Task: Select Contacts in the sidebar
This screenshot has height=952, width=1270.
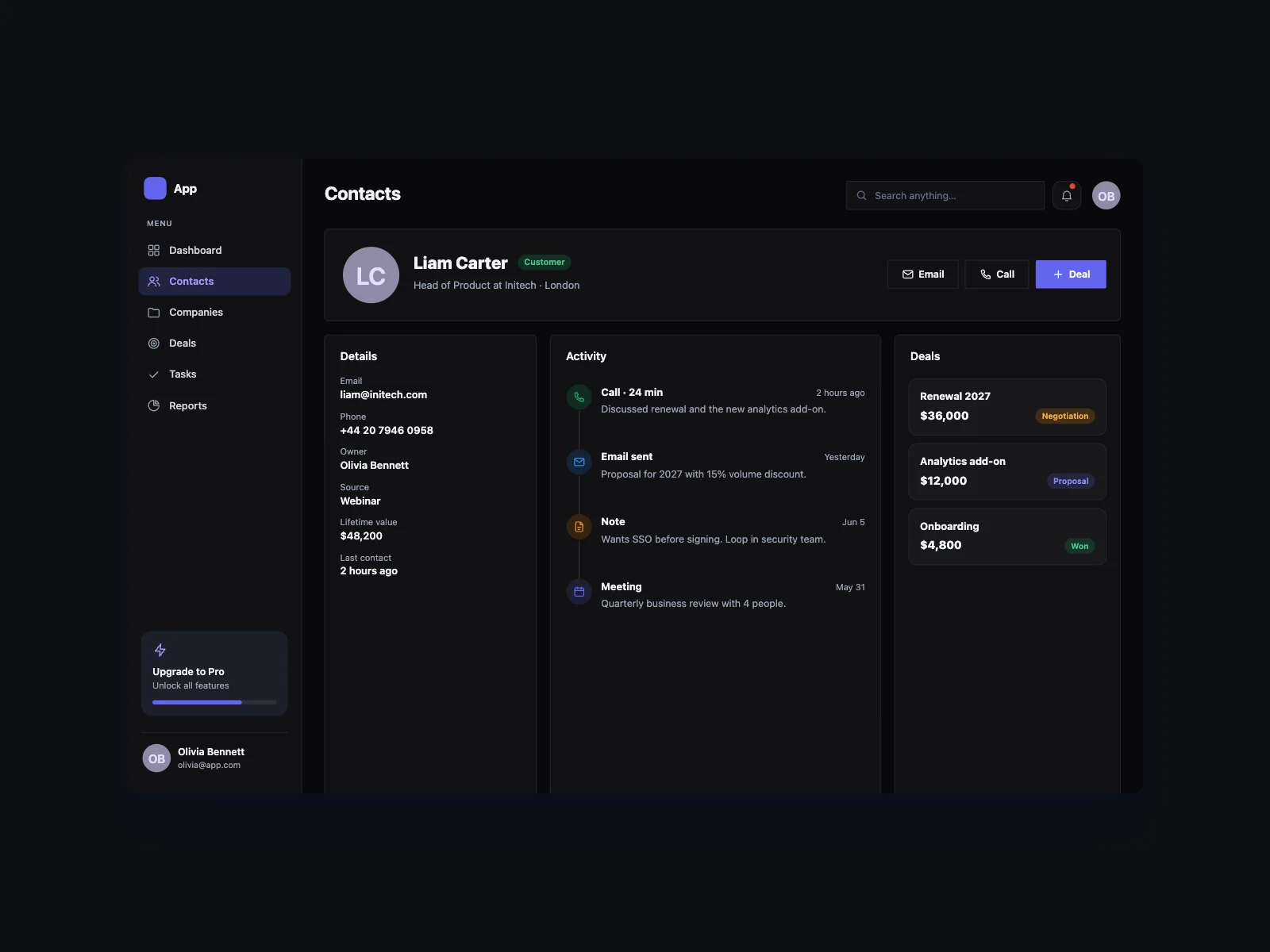Action: pyautogui.click(x=214, y=281)
